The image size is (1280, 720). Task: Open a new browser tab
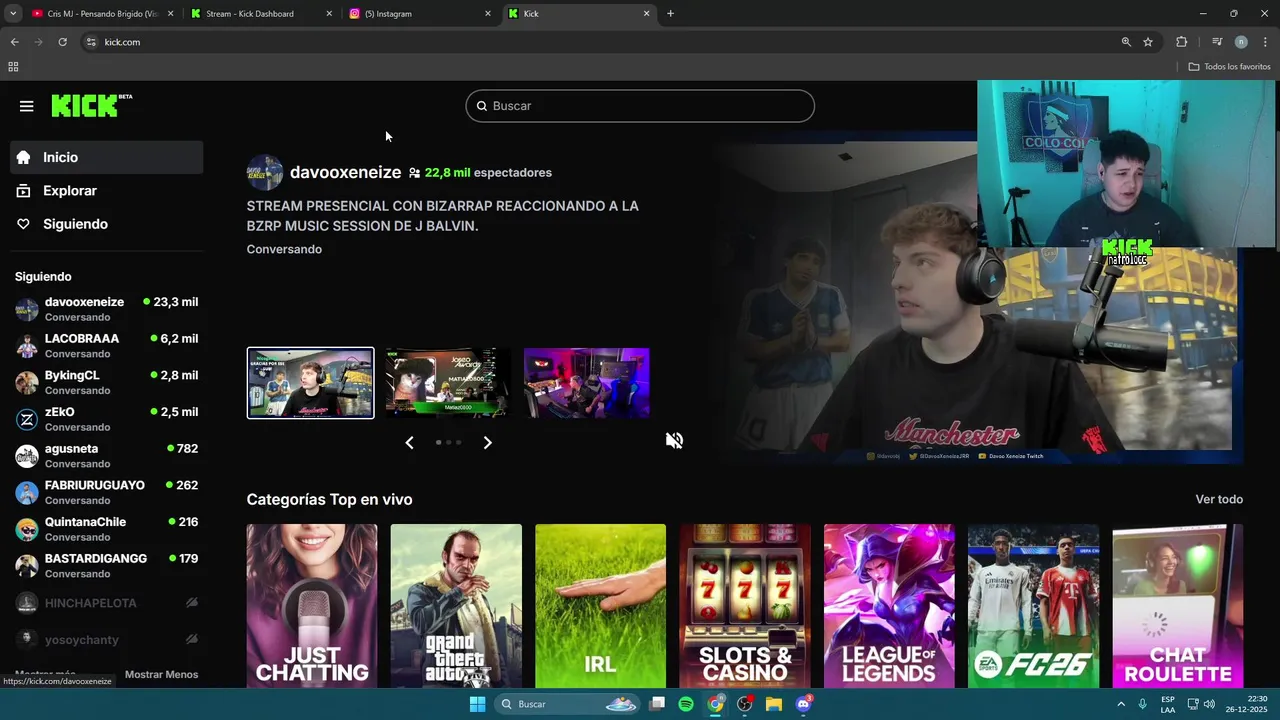[x=670, y=14]
